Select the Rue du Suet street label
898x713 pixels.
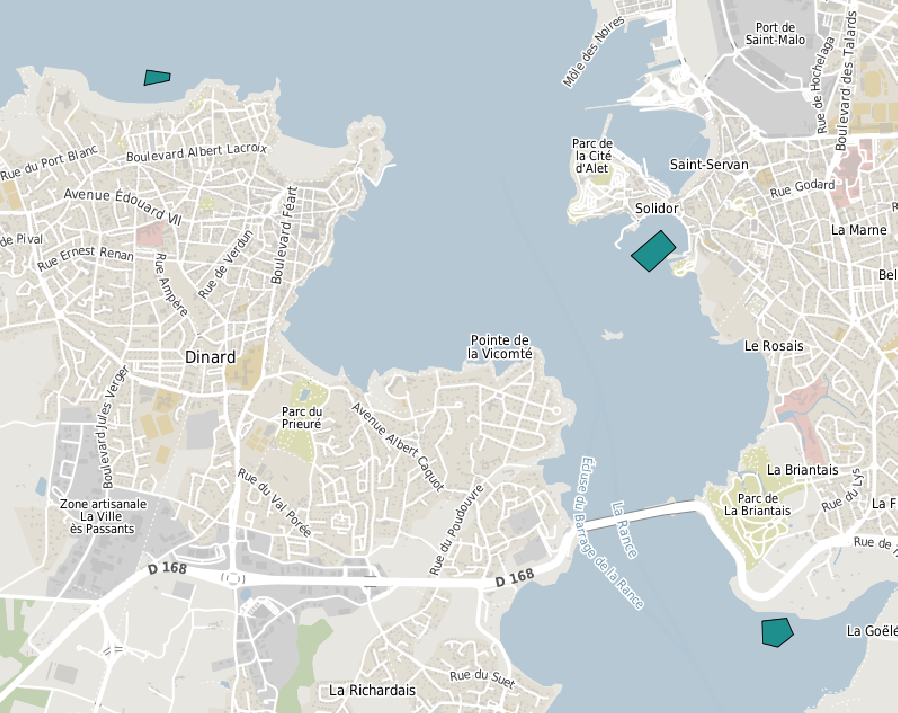481,677
